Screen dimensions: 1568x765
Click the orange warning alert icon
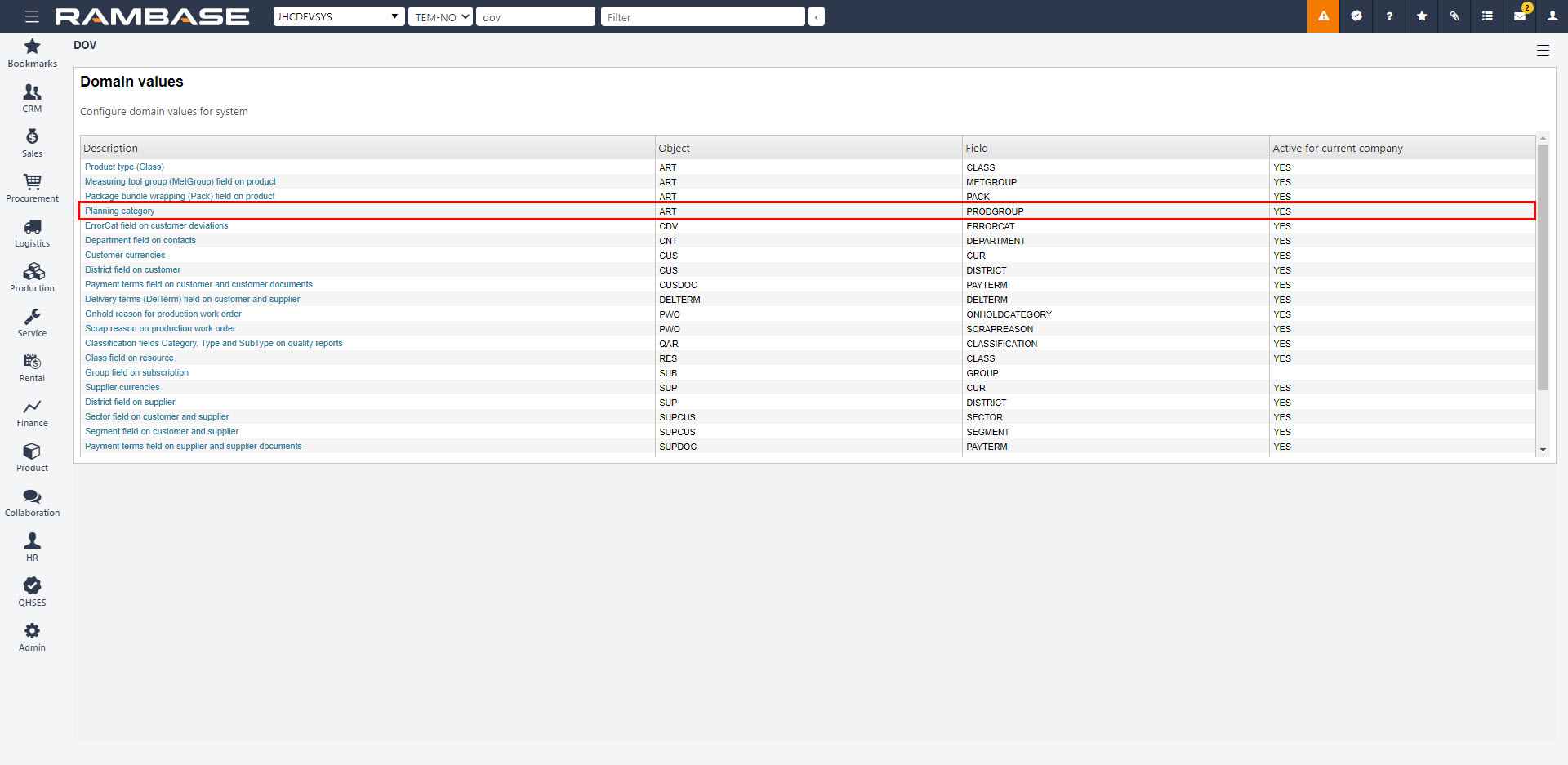click(1323, 16)
